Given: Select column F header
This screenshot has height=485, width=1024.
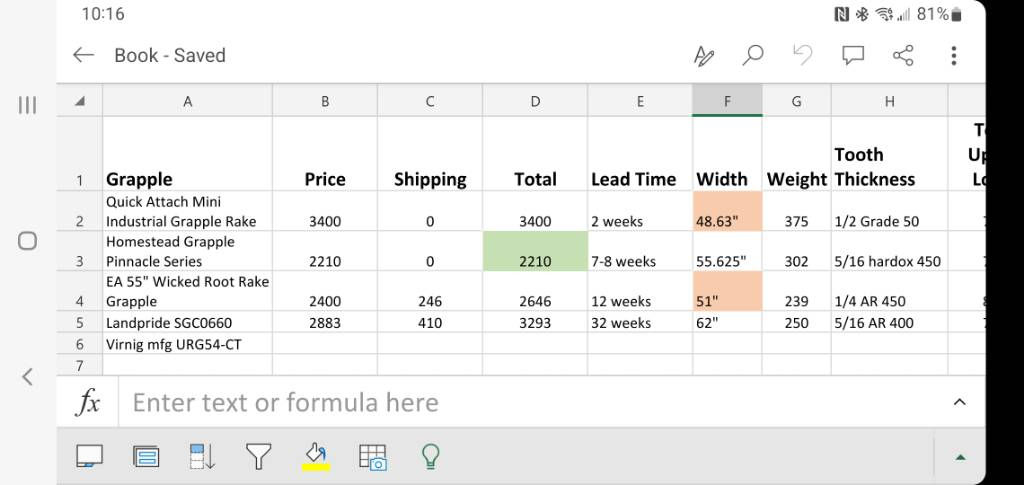Looking at the screenshot, I should (727, 101).
